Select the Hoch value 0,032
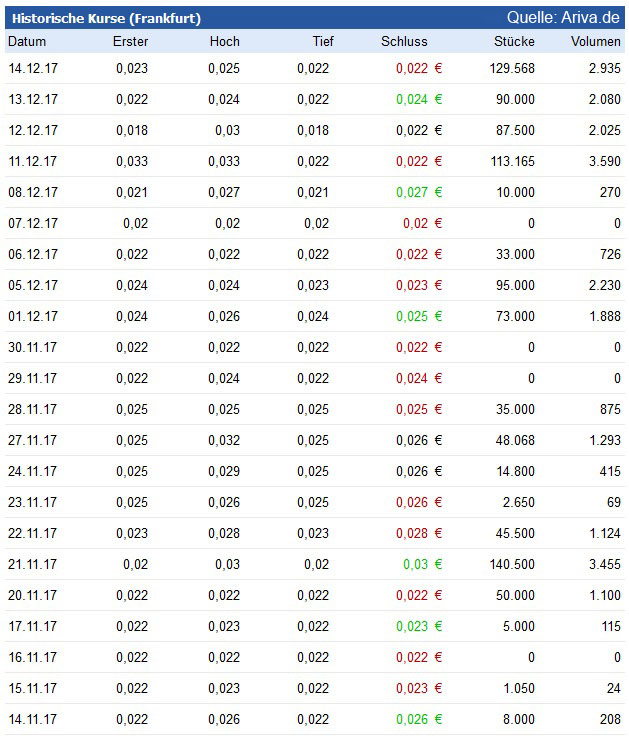This screenshot has width=629, height=739. click(x=223, y=440)
